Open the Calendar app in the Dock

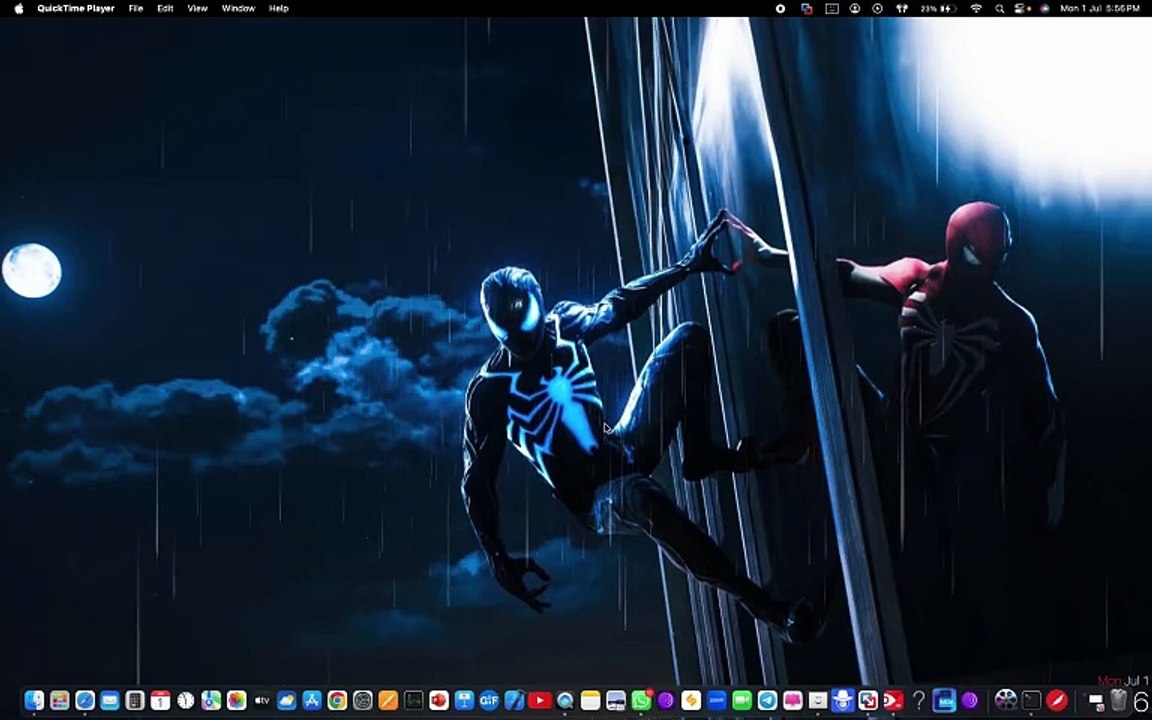160,700
